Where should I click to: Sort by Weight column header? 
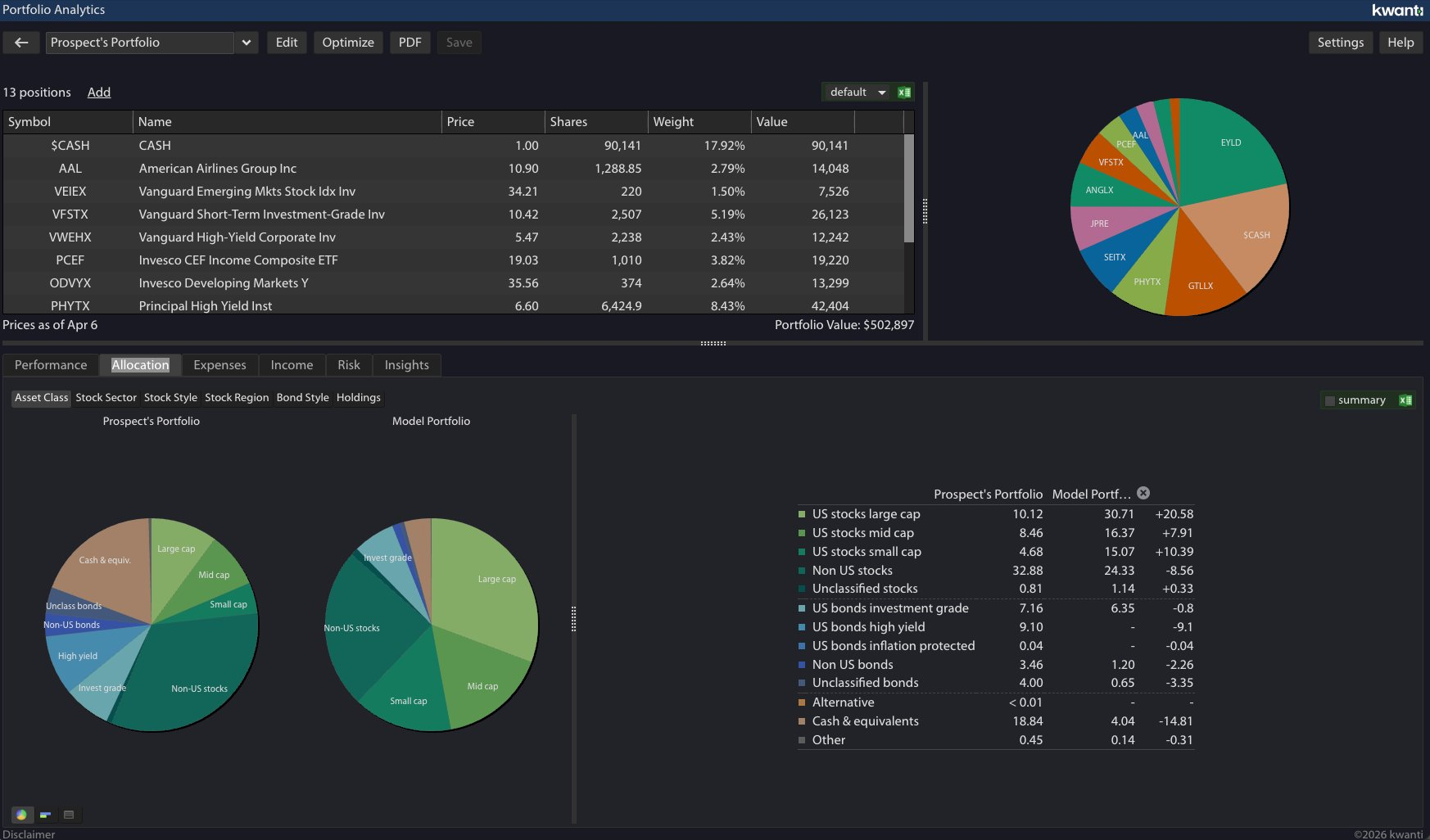700,122
